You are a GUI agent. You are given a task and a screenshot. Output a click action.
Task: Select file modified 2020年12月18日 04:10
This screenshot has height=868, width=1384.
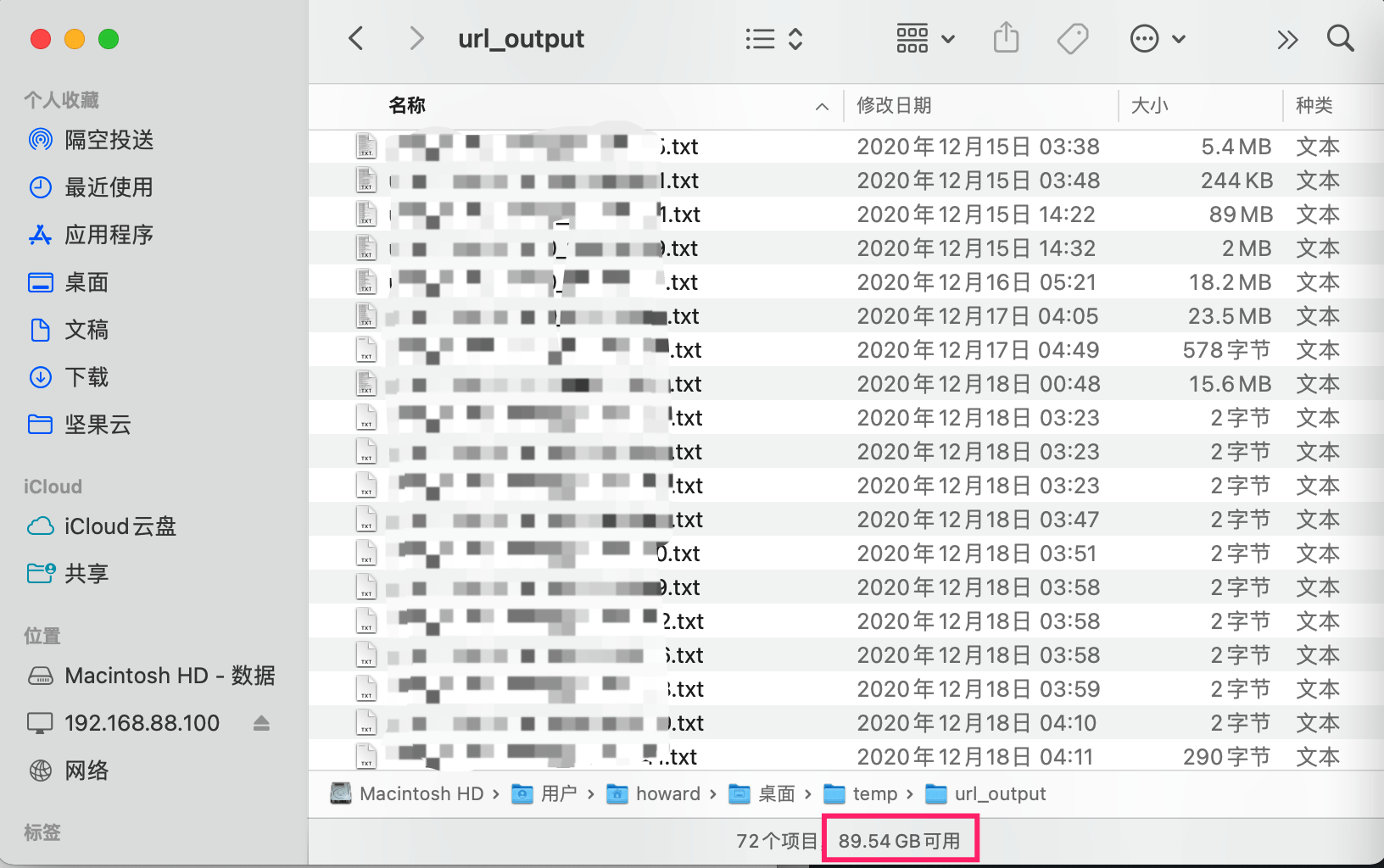click(x=846, y=723)
